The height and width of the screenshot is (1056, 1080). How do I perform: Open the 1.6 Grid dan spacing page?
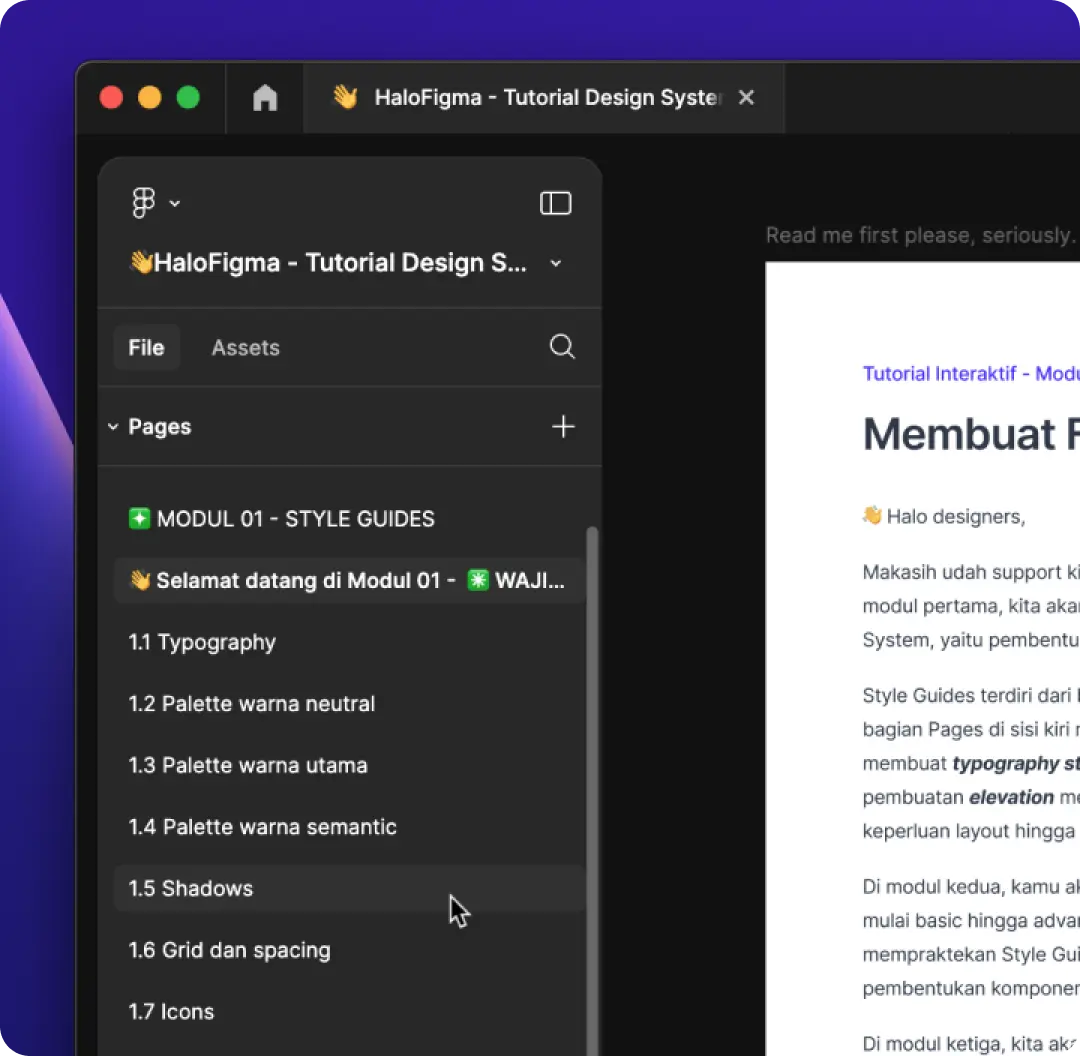coord(350,950)
